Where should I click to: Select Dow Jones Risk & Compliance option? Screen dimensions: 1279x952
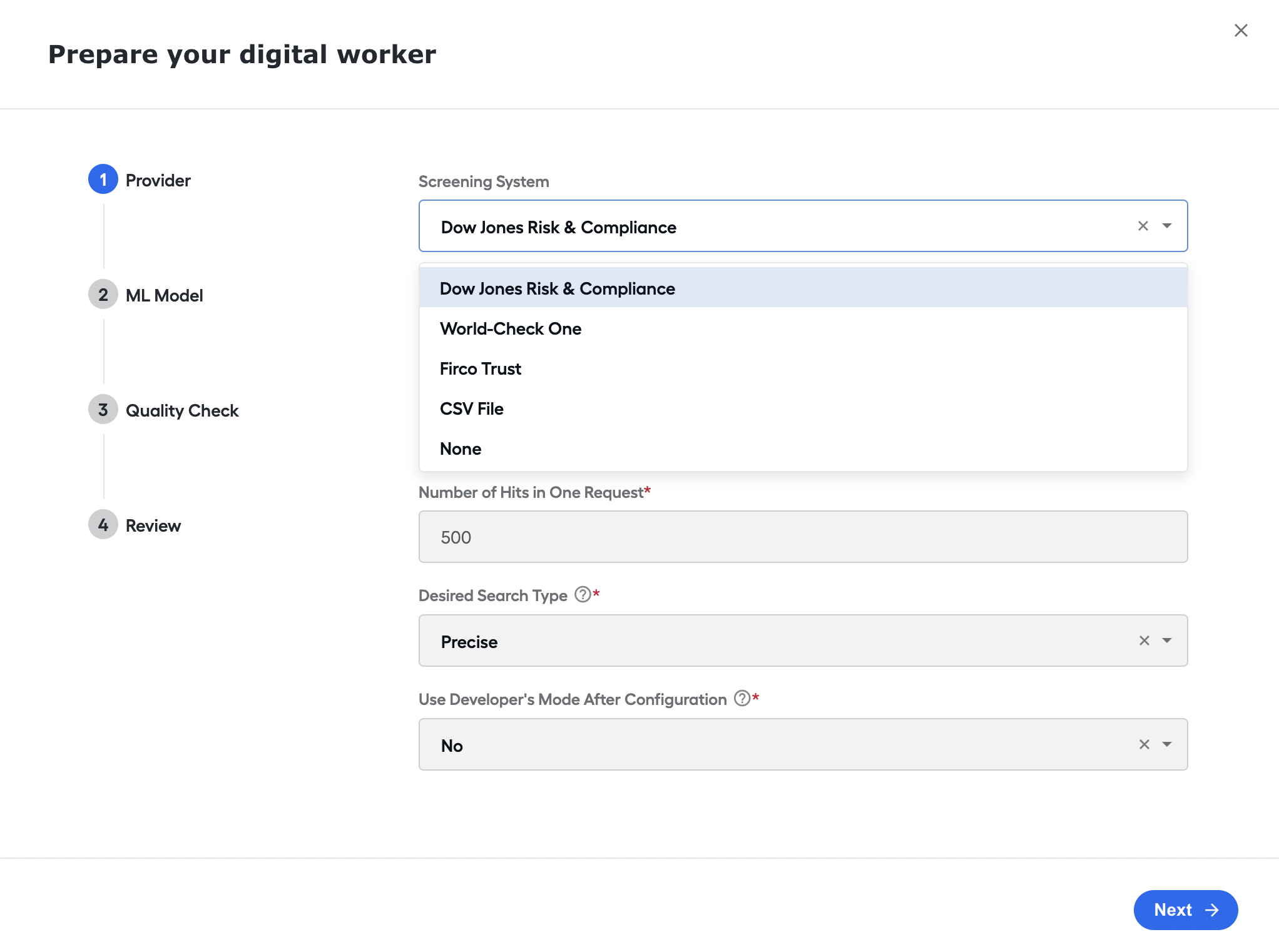[803, 288]
